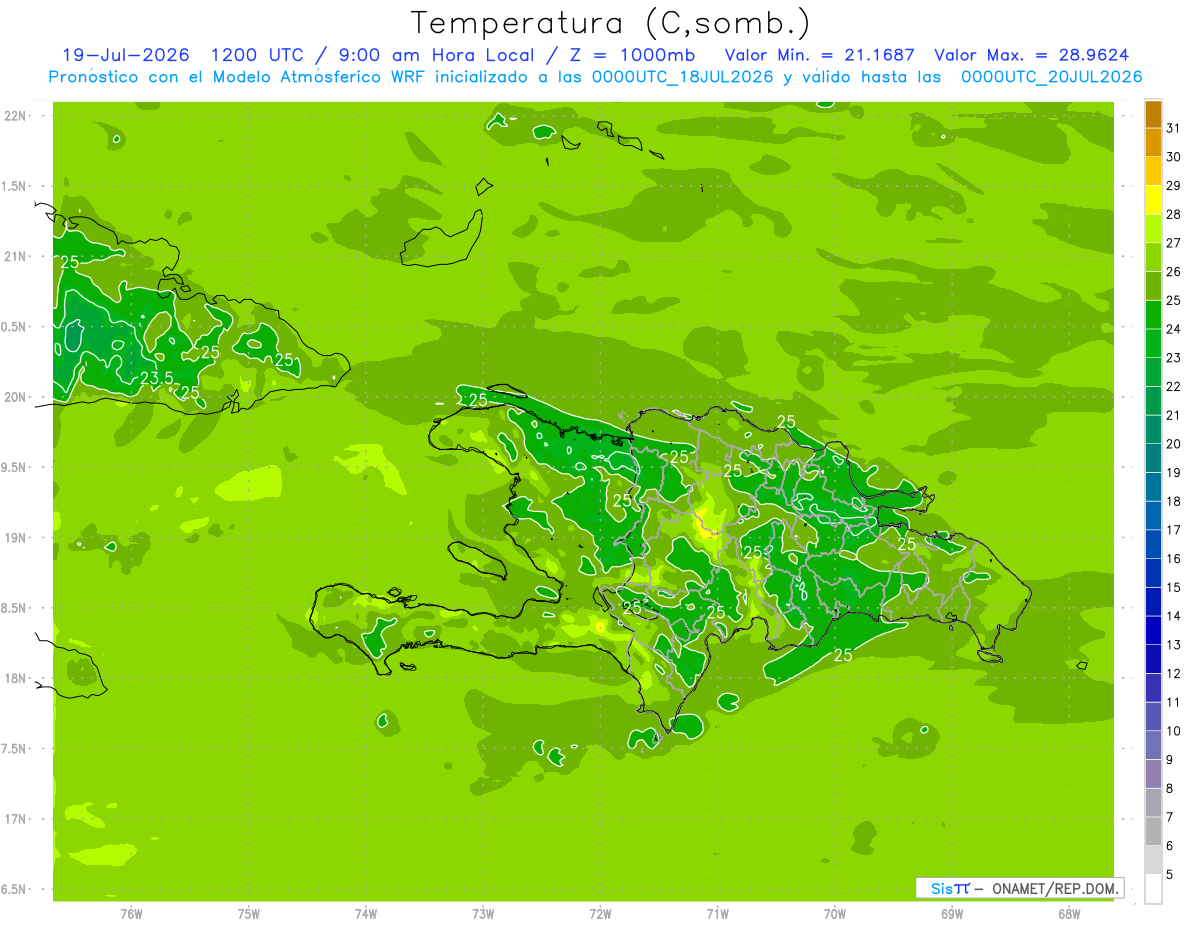
Task: Click the '31' colorbar scale value
Action: click(x=1173, y=128)
